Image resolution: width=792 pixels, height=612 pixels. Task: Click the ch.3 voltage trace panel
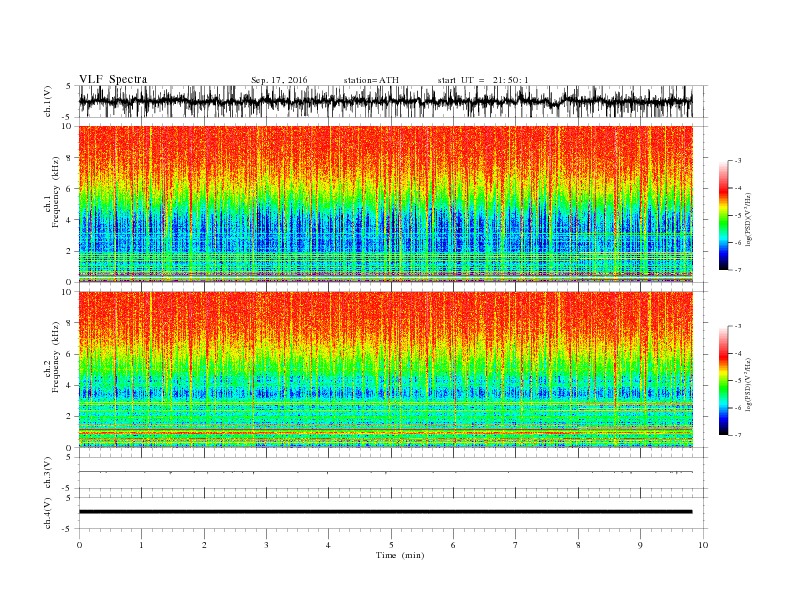pyautogui.click(x=392, y=473)
